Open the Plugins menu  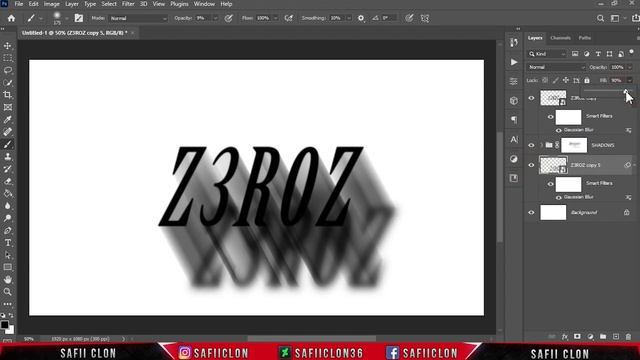point(179,4)
